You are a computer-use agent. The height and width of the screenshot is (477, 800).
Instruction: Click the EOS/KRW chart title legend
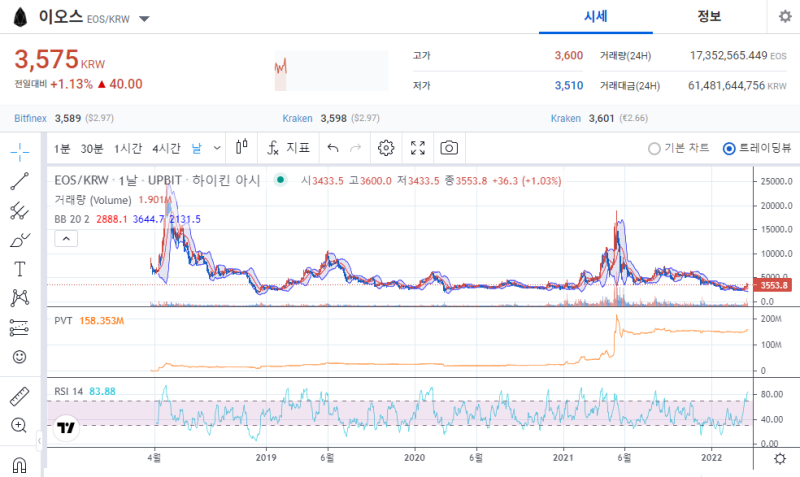[x=157, y=180]
